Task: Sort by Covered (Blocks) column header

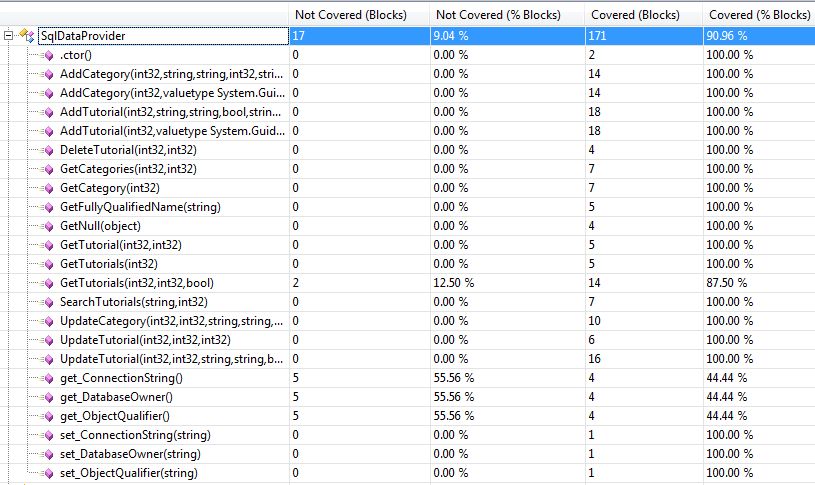Action: click(644, 15)
